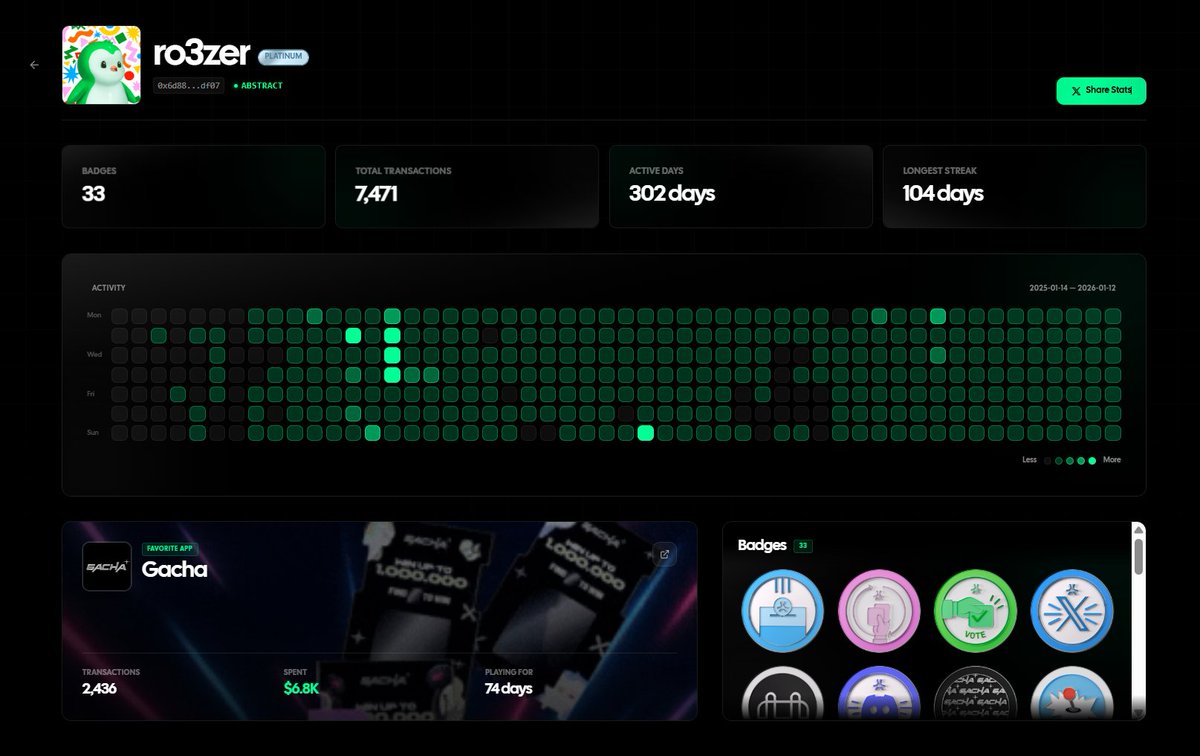Click the ro3zer username heading
Screen dimensions: 1200x756
coord(202,55)
